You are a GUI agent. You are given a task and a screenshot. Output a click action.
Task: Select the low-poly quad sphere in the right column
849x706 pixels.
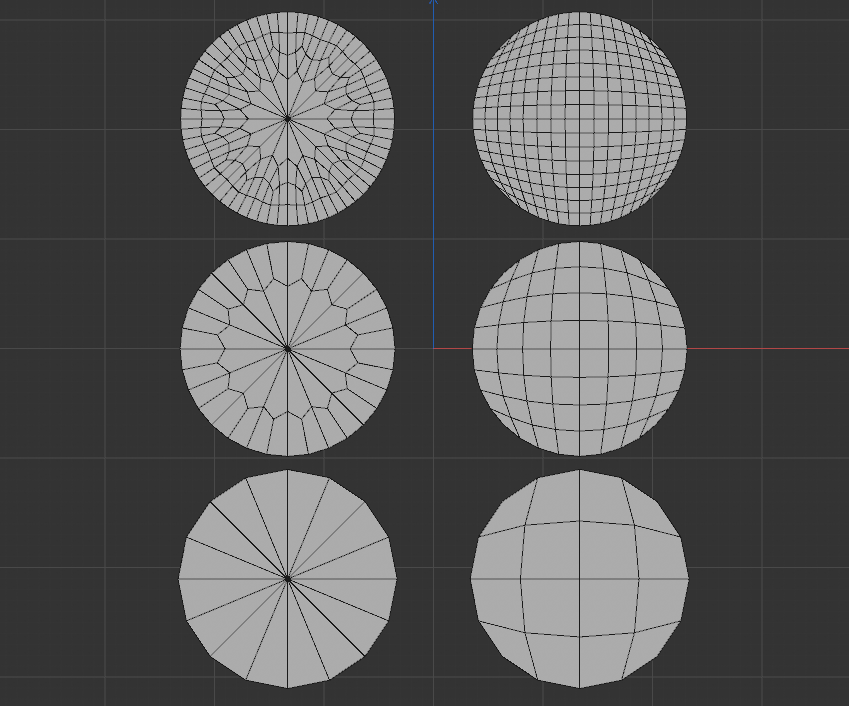click(579, 579)
